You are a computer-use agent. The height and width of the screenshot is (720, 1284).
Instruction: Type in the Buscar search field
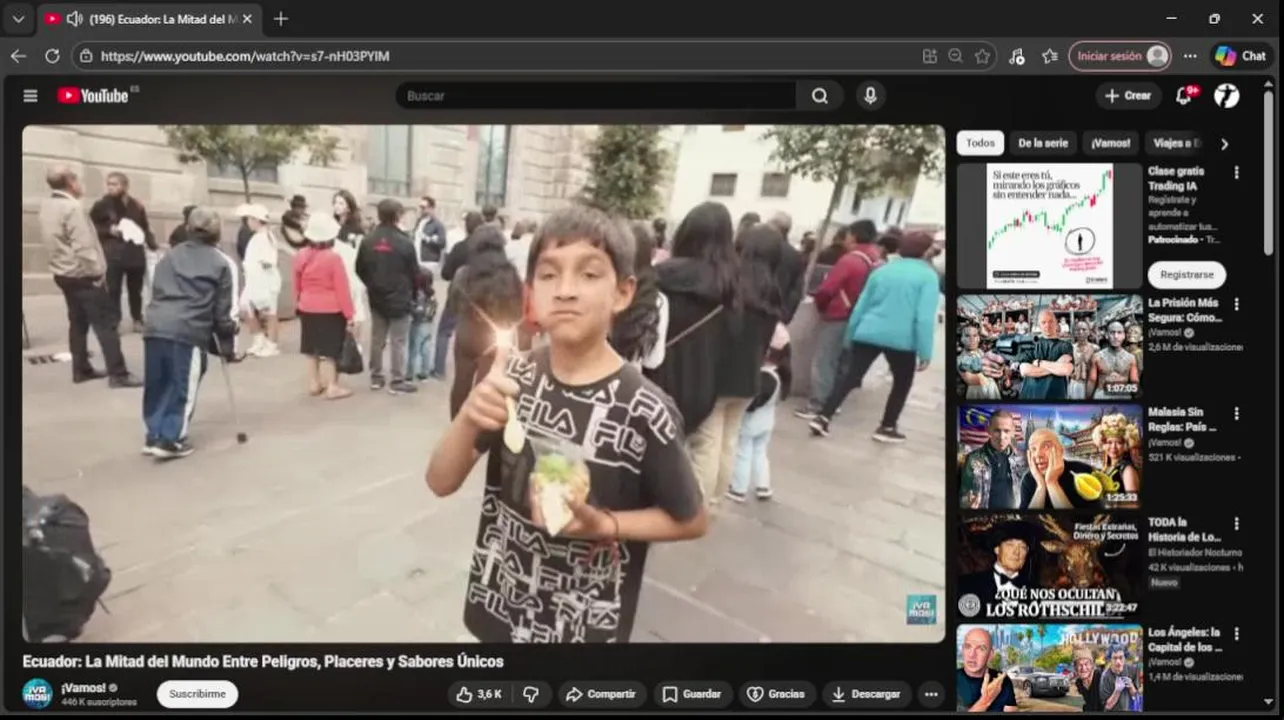click(x=596, y=96)
